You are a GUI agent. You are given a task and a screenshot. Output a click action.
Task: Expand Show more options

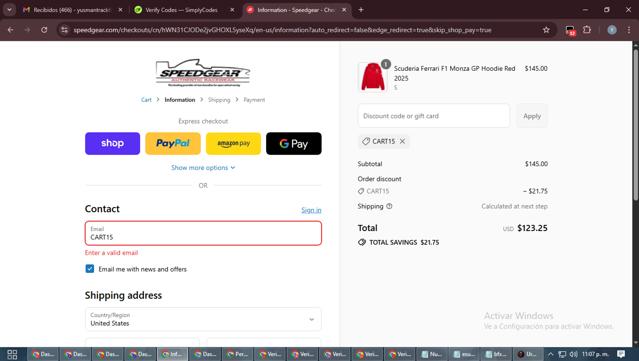click(x=203, y=167)
